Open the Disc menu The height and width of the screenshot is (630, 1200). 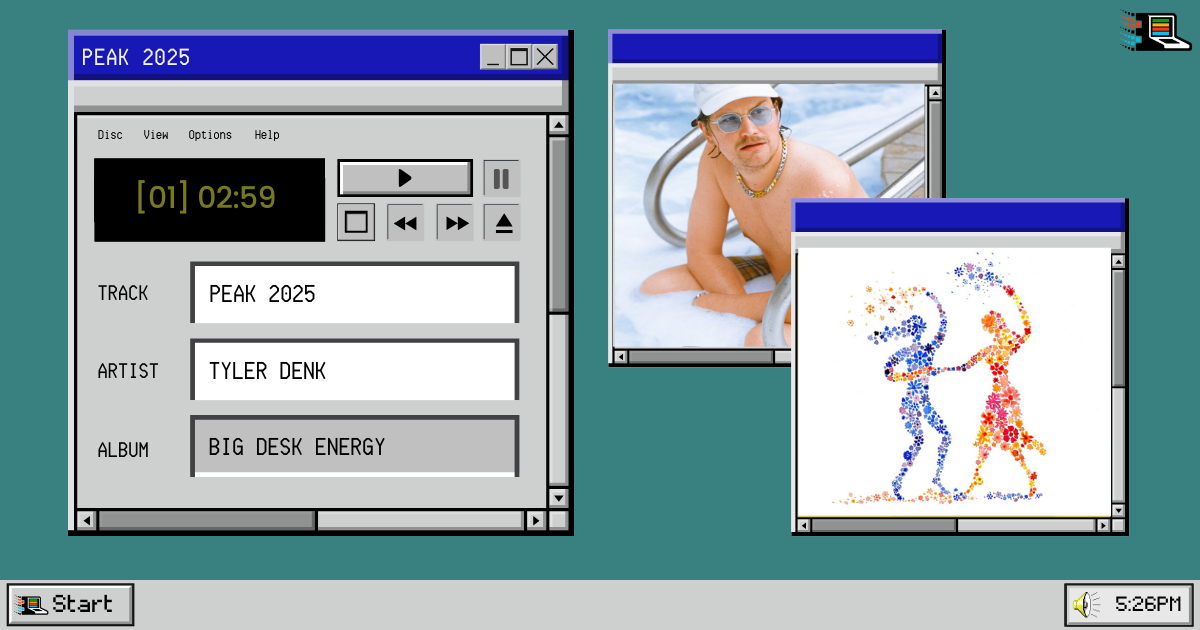pyautogui.click(x=110, y=135)
